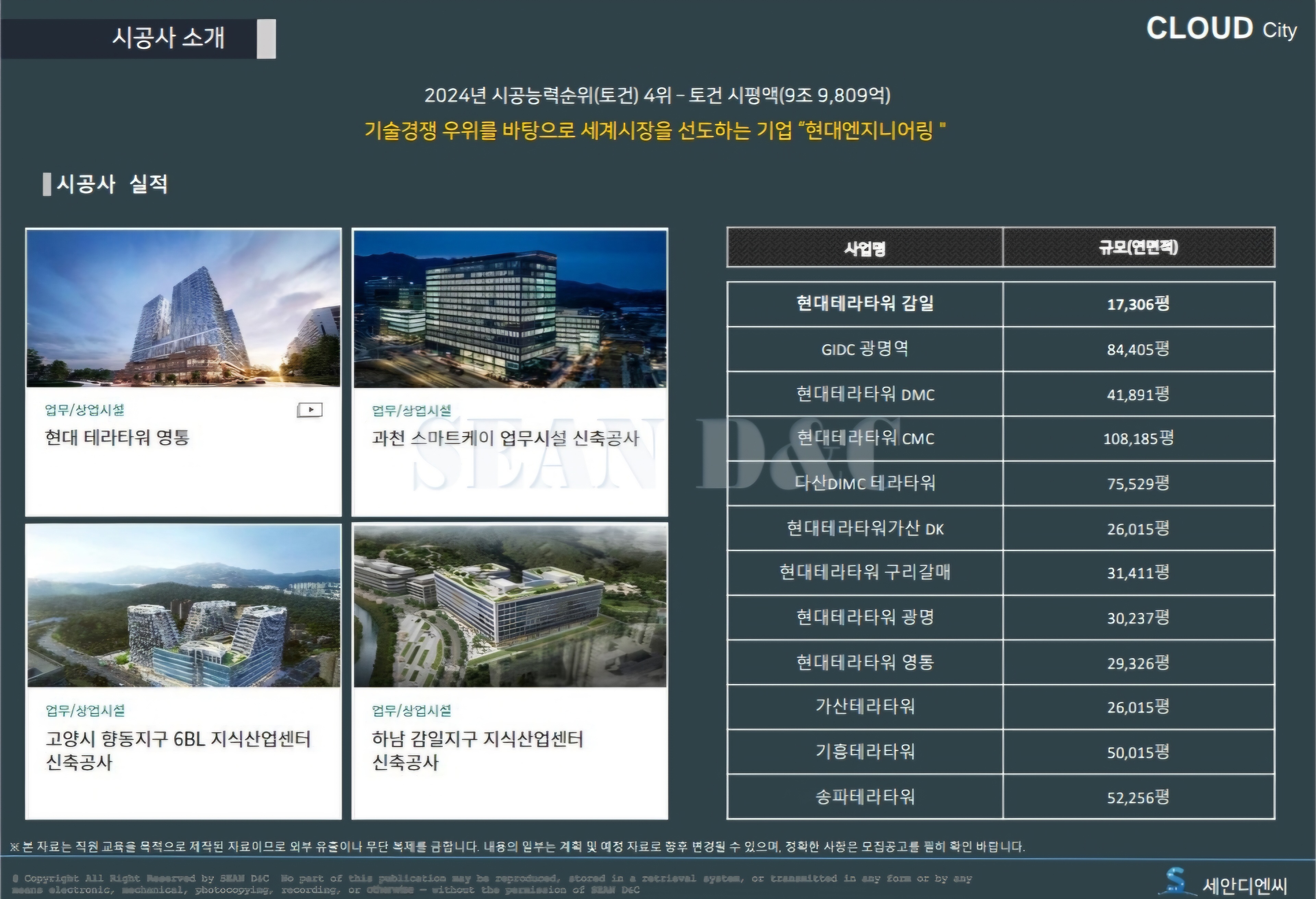This screenshot has height=899, width=1316.
Task: Select the 50,015평 value cell
Action: coord(1139,752)
